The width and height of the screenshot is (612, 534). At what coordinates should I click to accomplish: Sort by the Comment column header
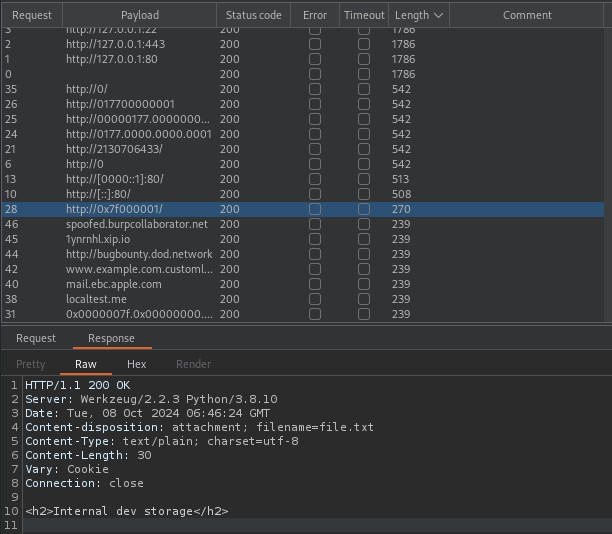click(527, 15)
